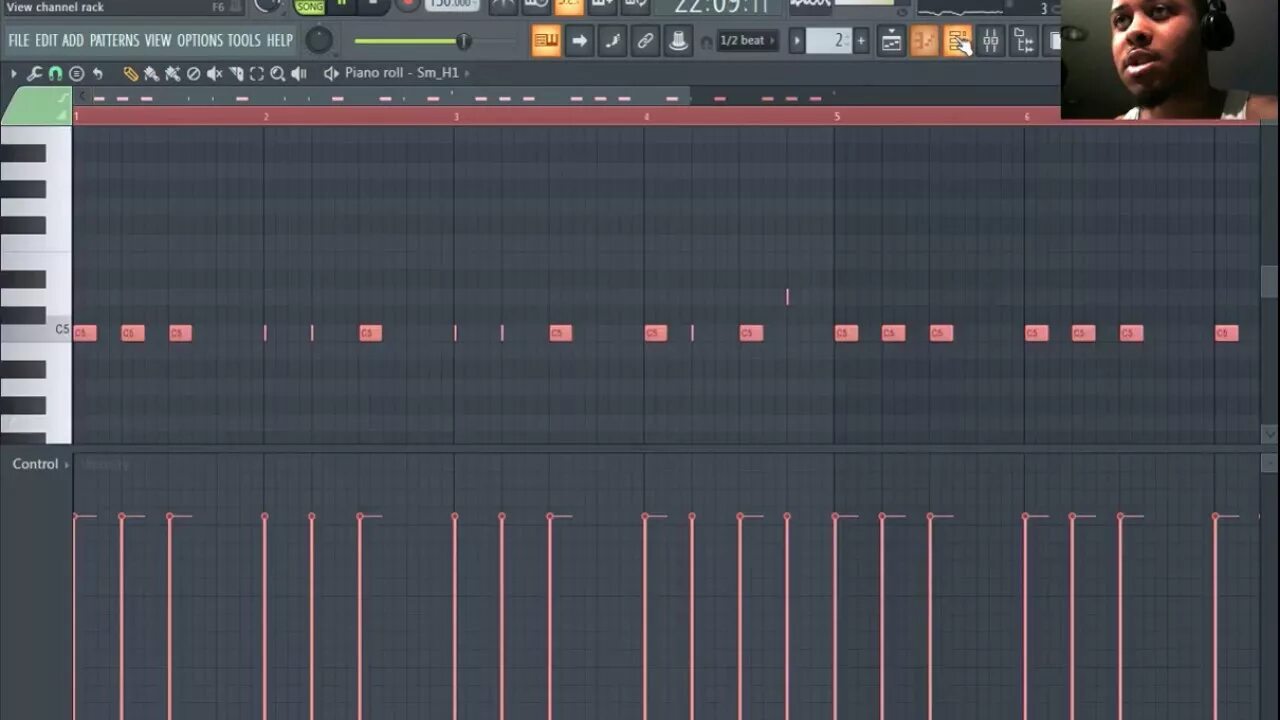The width and height of the screenshot is (1280, 720).
Task: Click the 'View channel rack' hint text
Action: point(55,7)
